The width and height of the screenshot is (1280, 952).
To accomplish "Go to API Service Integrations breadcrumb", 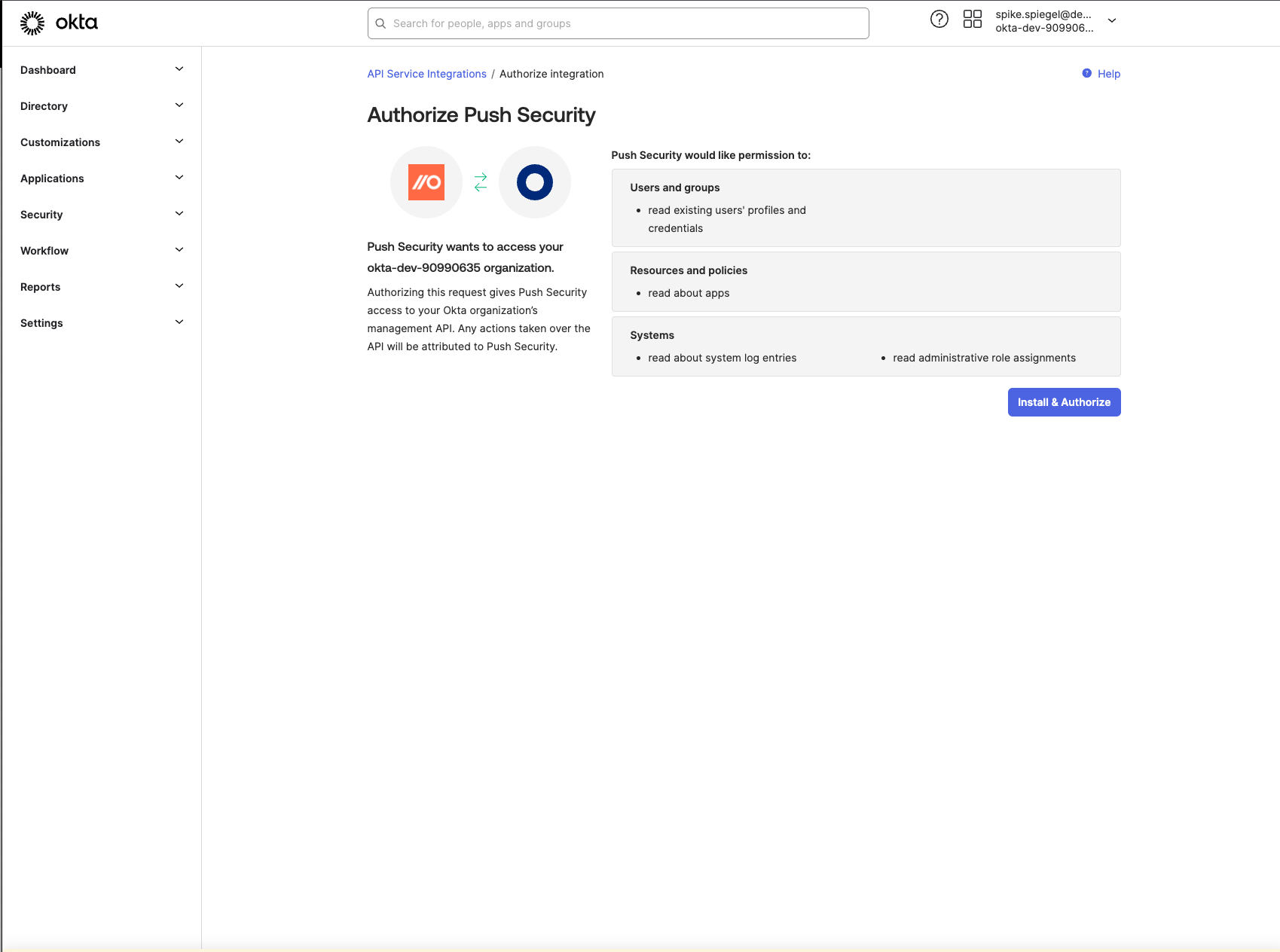I will click(426, 74).
